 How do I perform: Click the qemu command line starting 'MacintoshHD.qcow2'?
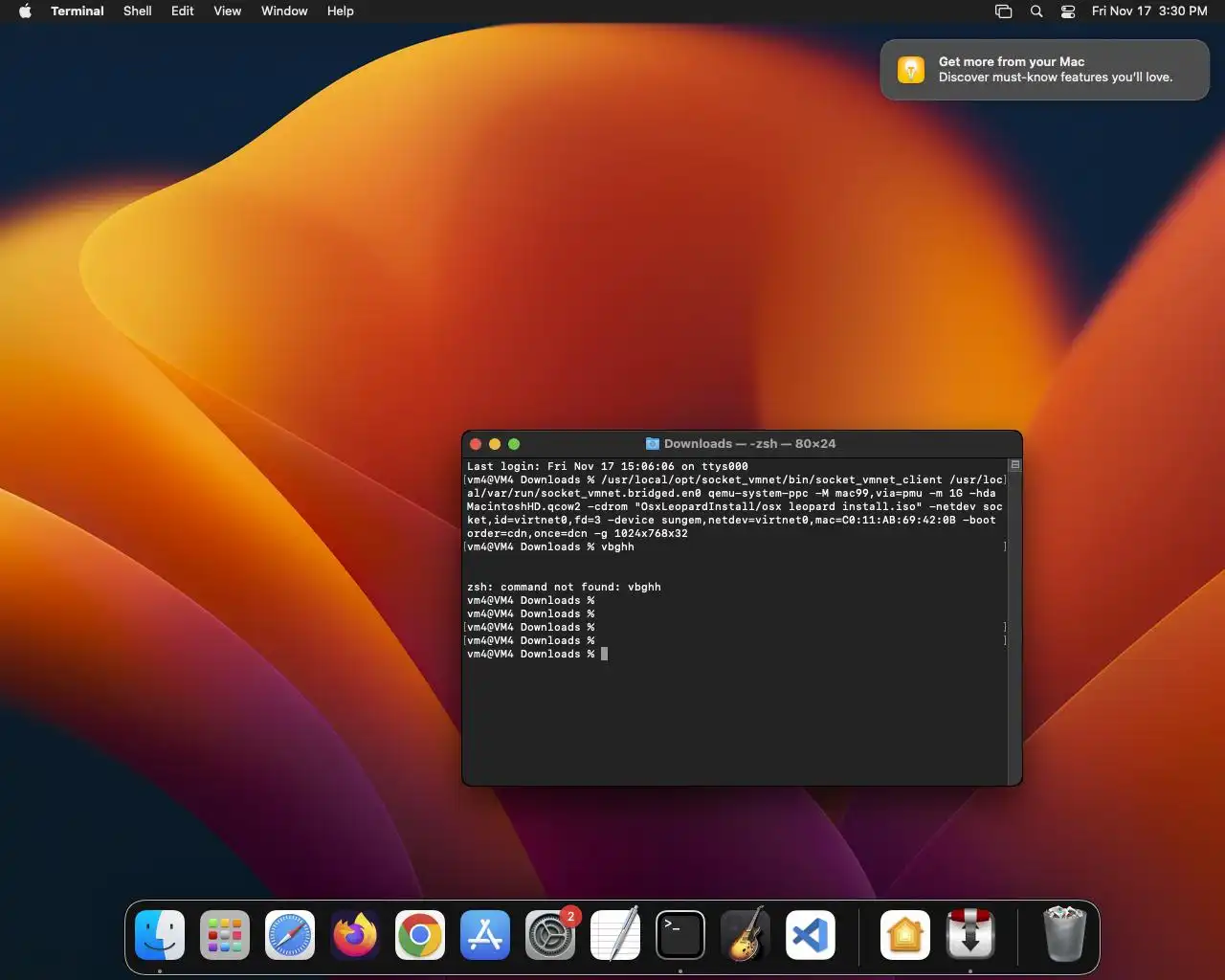[735, 507]
